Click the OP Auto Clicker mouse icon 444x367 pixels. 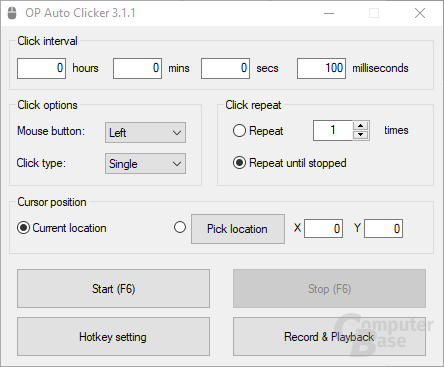12,13
